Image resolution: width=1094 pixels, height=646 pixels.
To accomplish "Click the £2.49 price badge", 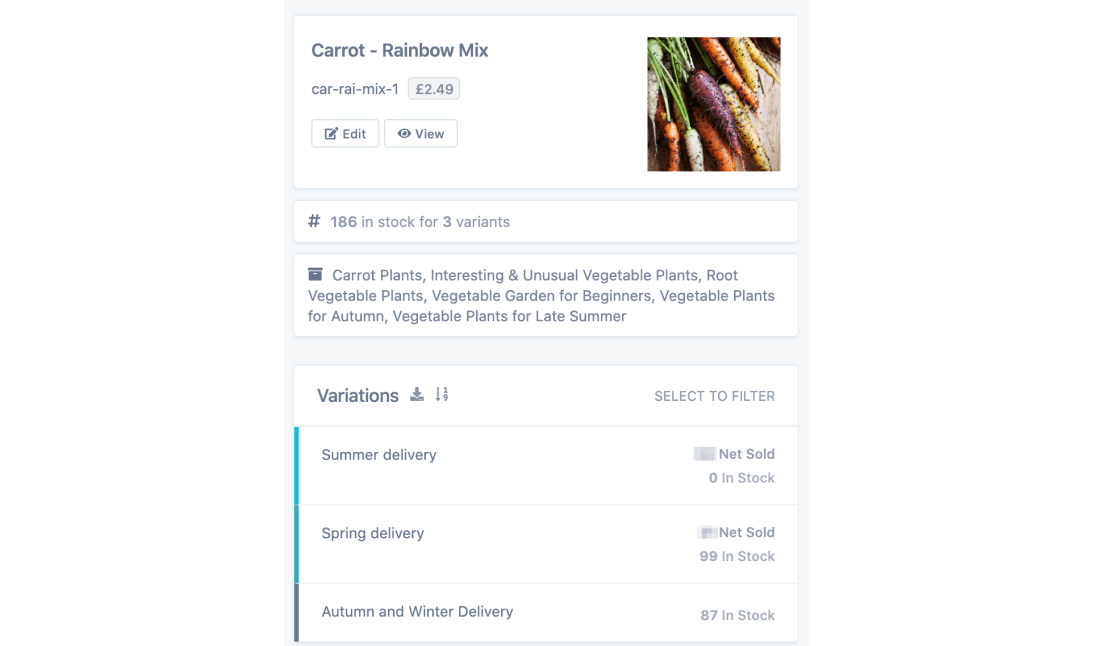I will pos(433,88).
